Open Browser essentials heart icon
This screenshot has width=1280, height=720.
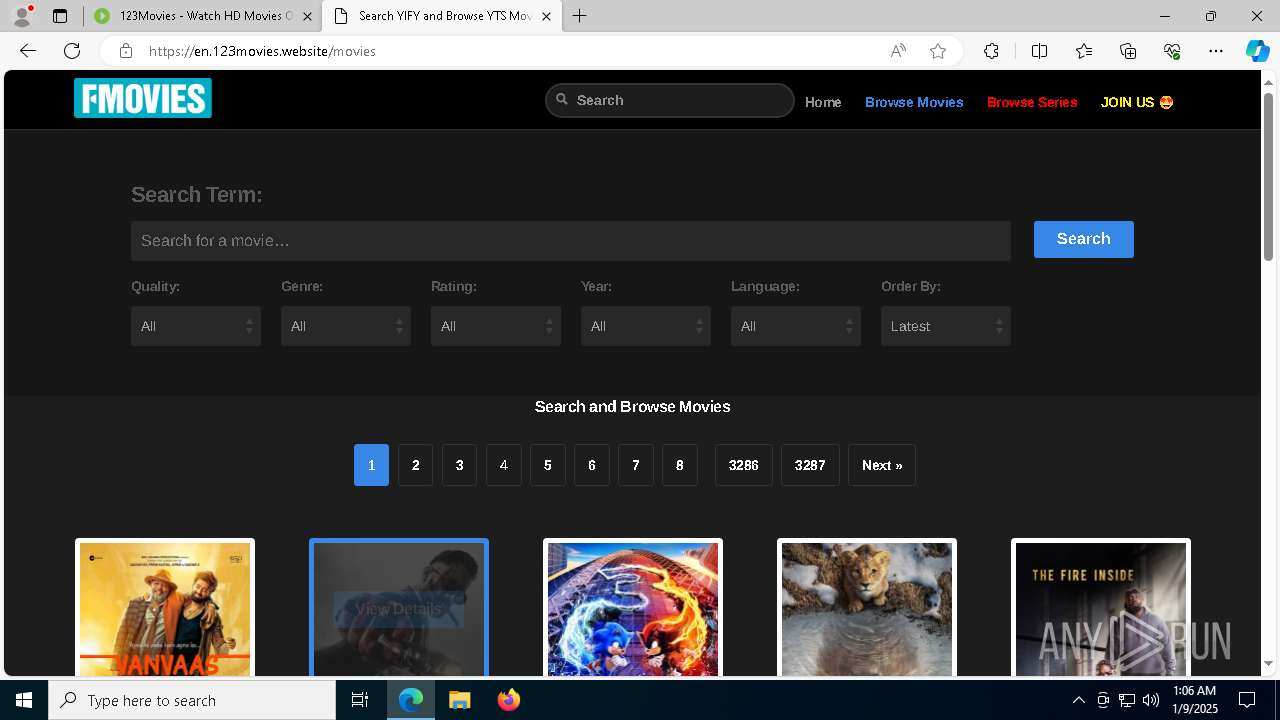tap(1172, 51)
